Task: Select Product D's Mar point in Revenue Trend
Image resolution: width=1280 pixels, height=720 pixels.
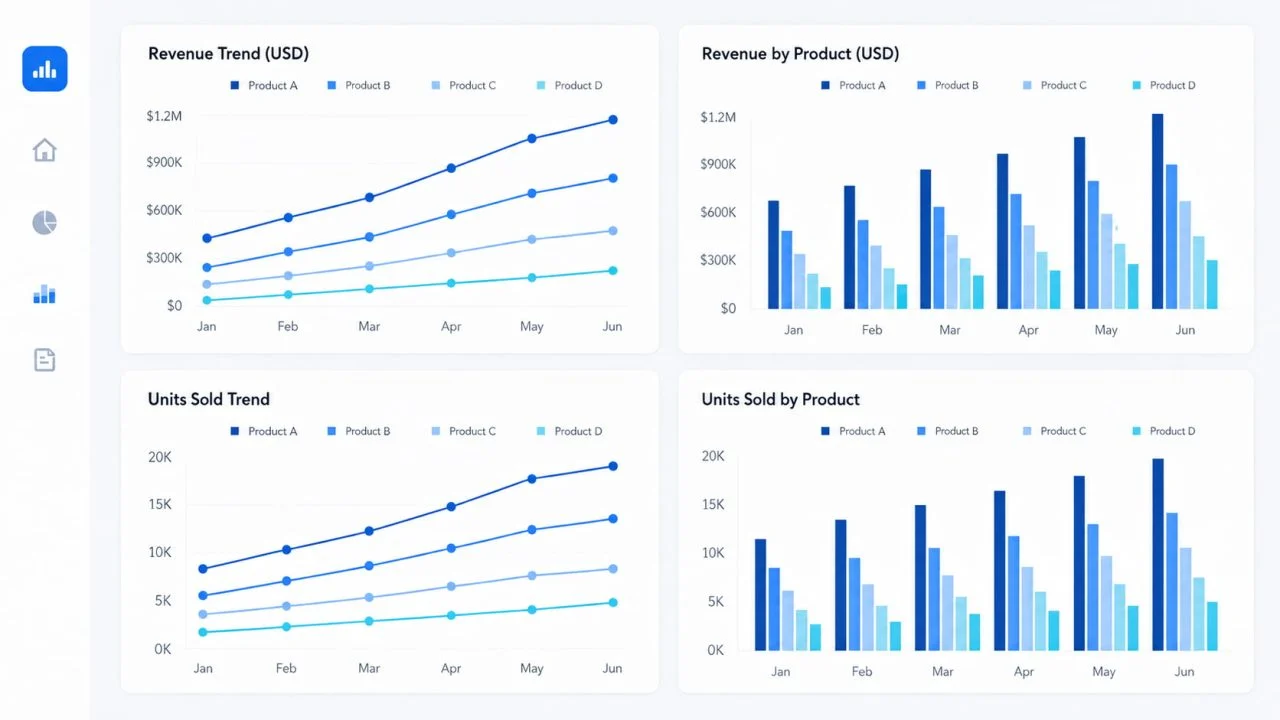Action: pos(369,289)
